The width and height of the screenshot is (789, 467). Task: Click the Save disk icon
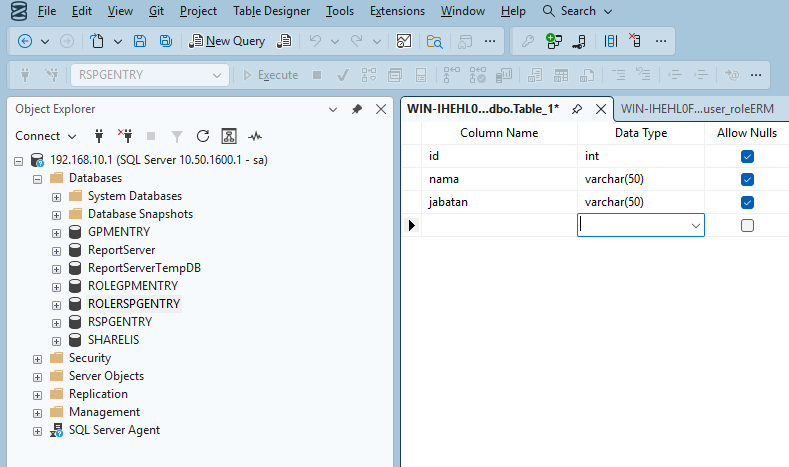140,41
